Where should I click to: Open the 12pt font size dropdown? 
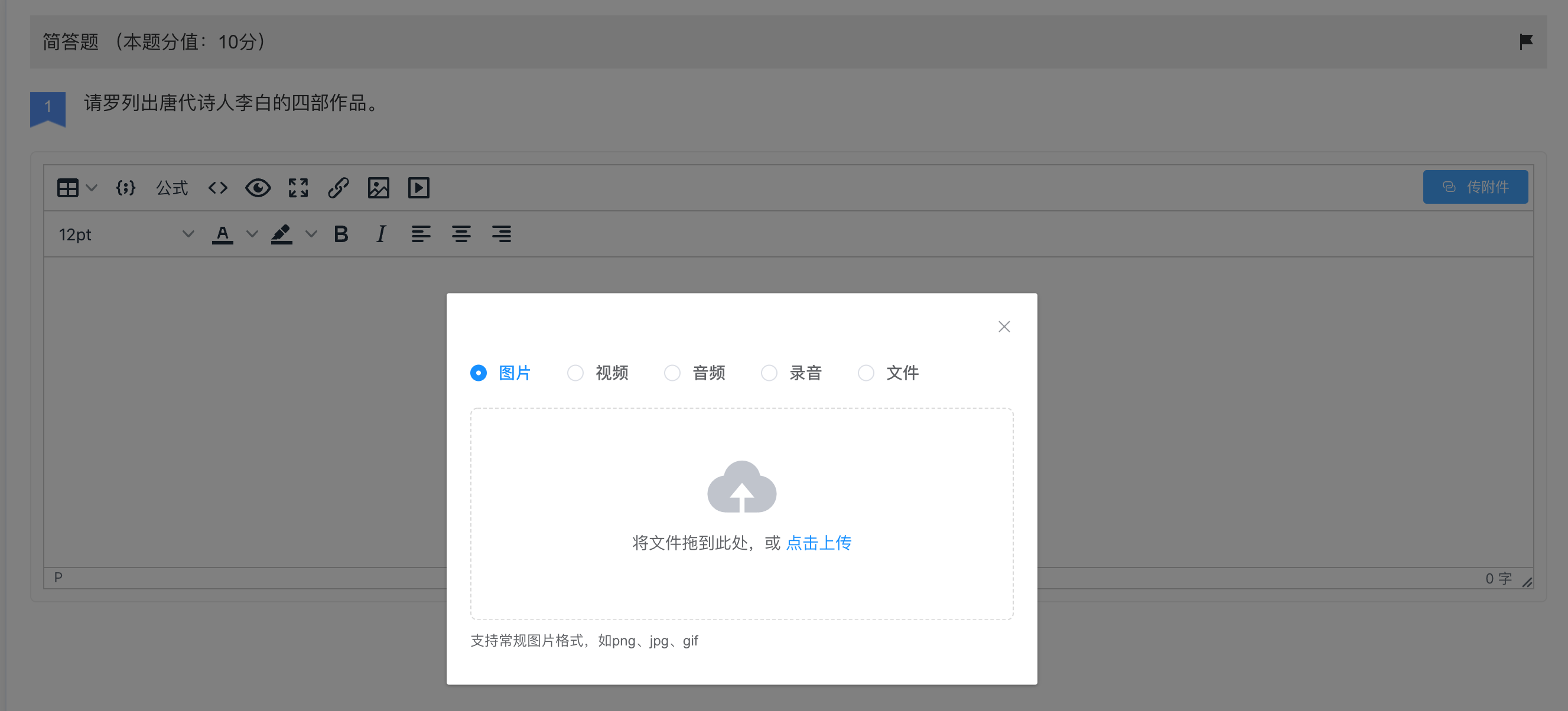pos(126,234)
